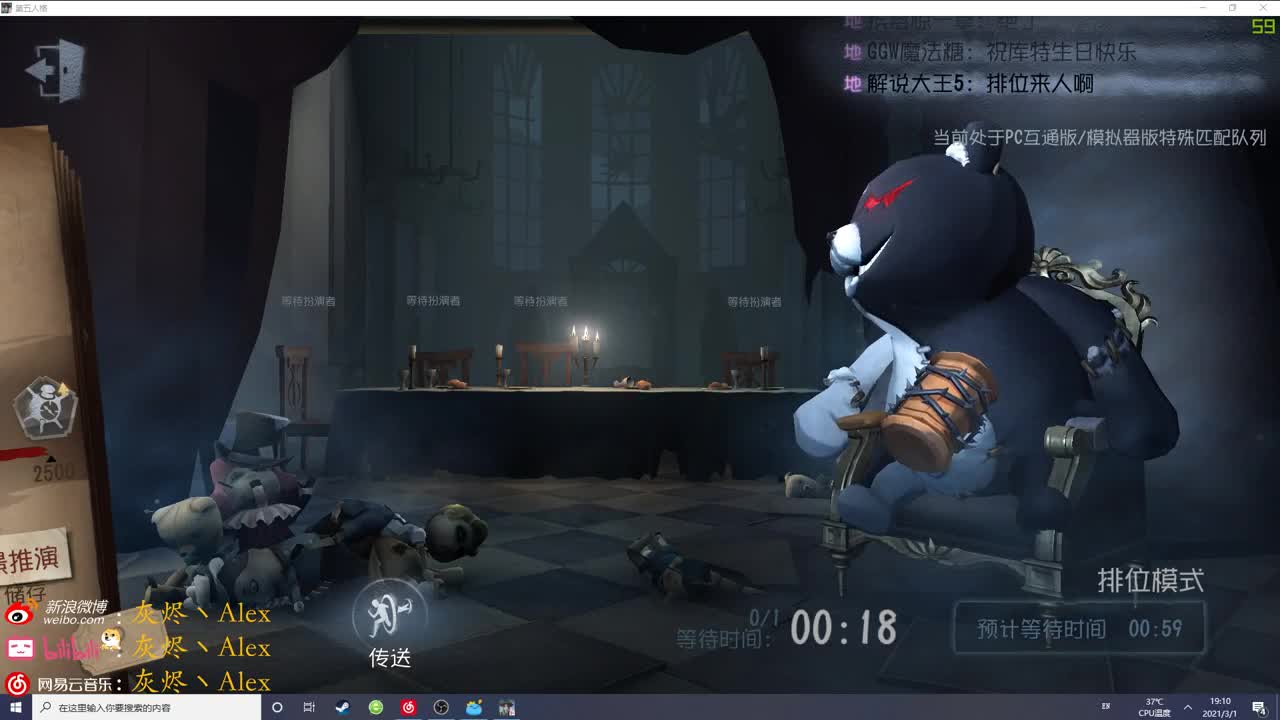Open NetEase Cloud Music from the taskbar

click(408, 707)
